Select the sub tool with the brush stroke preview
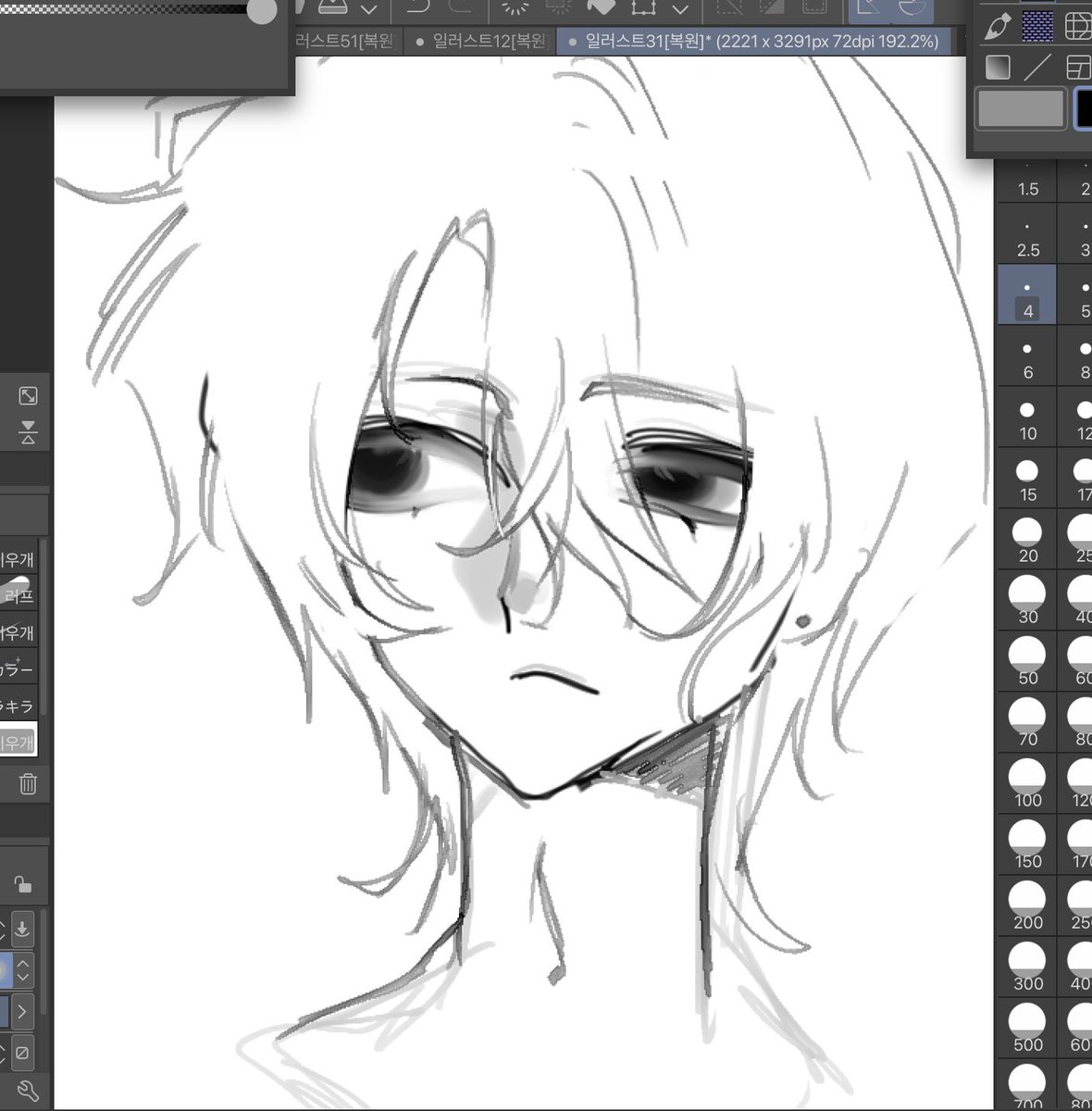The height and width of the screenshot is (1111, 1092). pyautogui.click(x=19, y=591)
